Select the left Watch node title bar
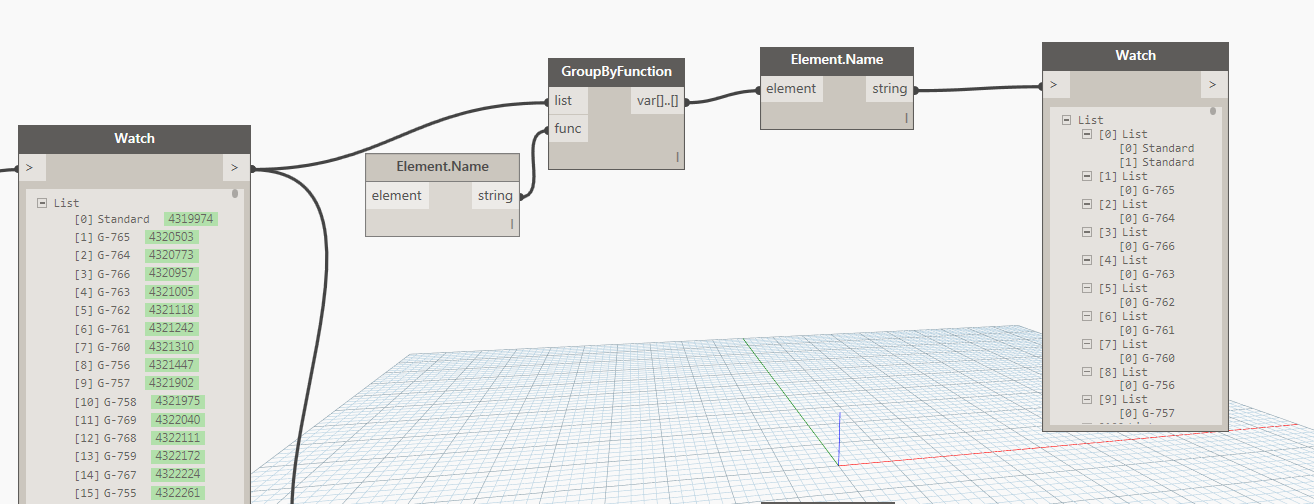Image resolution: width=1314 pixels, height=504 pixels. [134, 139]
